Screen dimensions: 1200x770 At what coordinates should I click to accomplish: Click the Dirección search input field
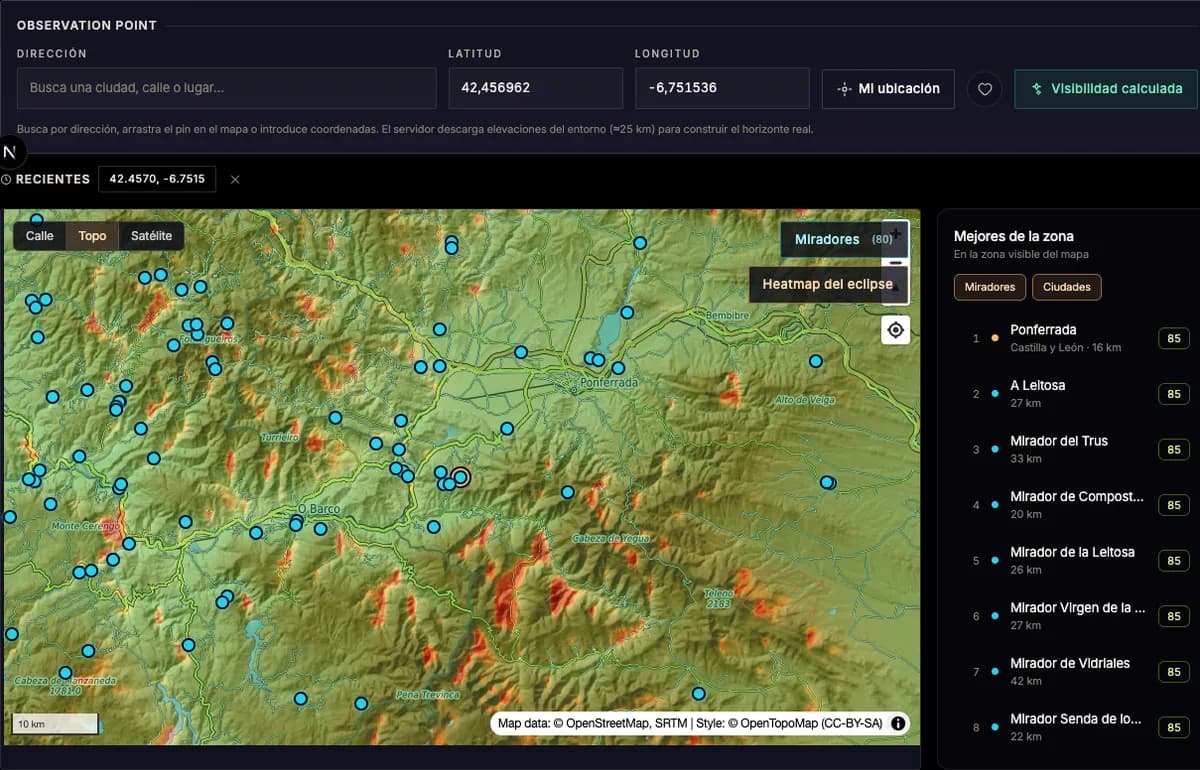227,88
